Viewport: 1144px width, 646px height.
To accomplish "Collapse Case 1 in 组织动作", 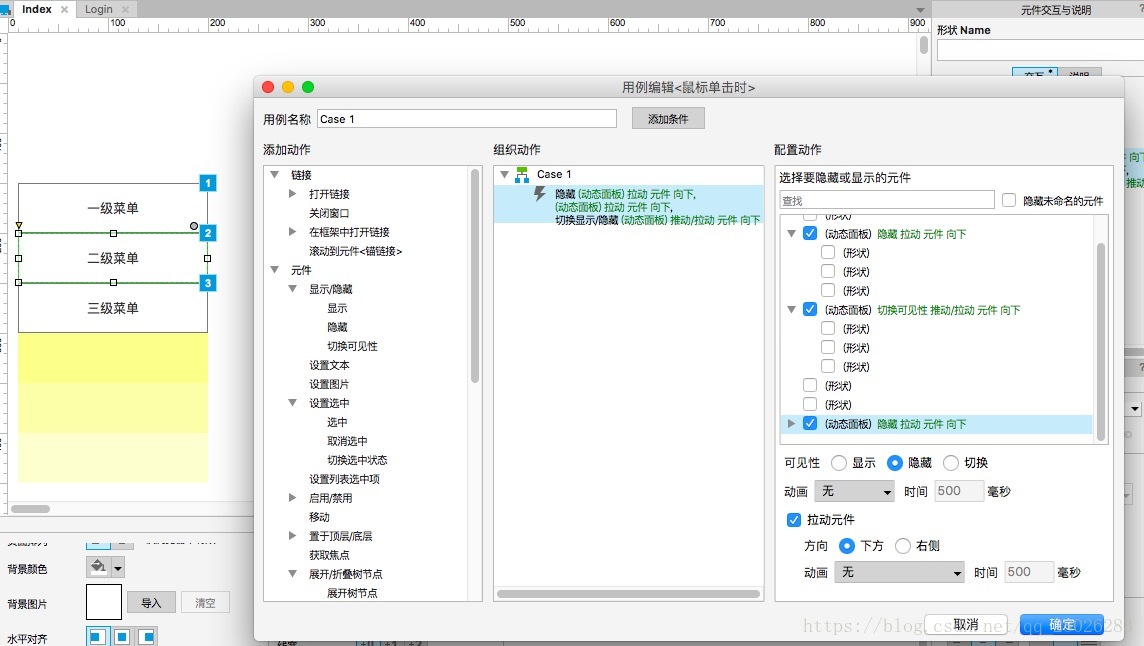I will (504, 174).
